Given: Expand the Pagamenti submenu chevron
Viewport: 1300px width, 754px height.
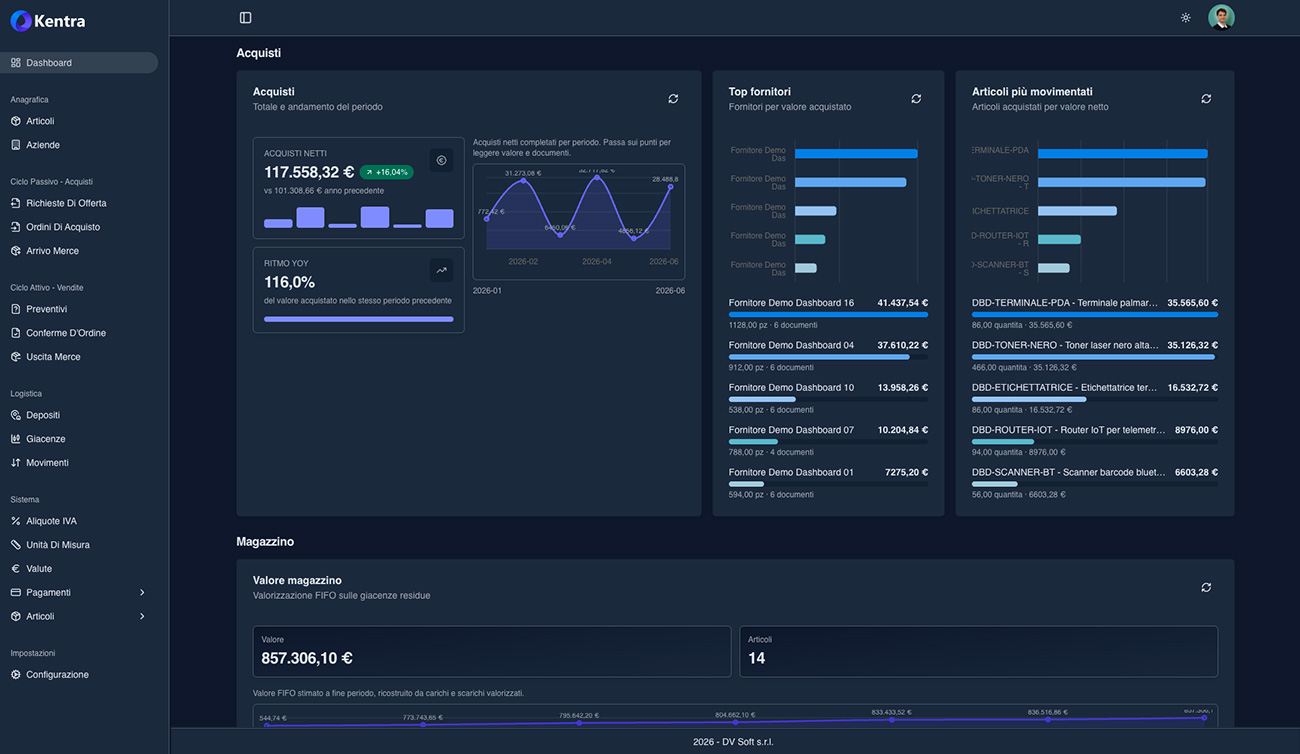Looking at the screenshot, I should (x=142, y=593).
